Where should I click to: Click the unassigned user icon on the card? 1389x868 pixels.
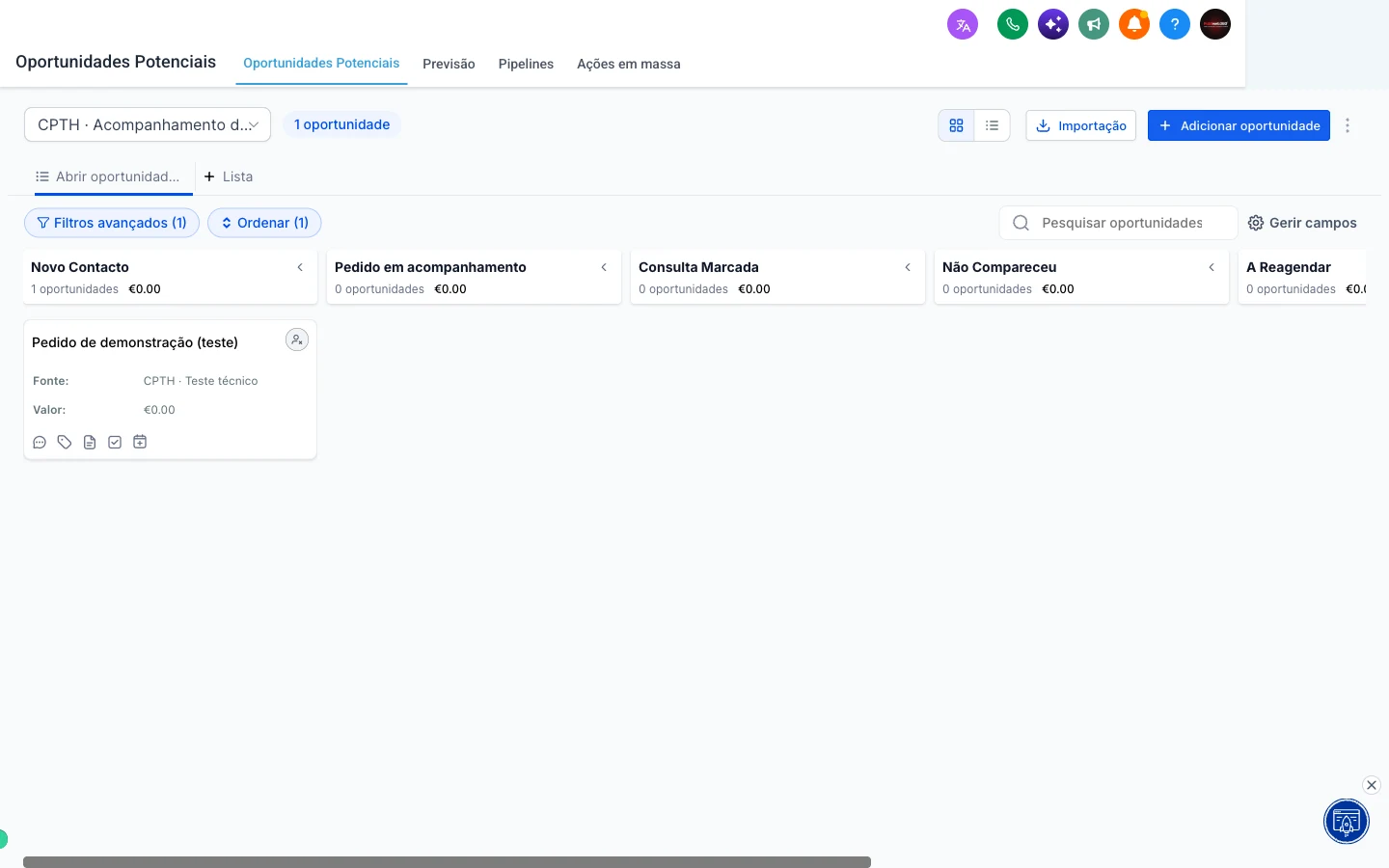point(297,339)
